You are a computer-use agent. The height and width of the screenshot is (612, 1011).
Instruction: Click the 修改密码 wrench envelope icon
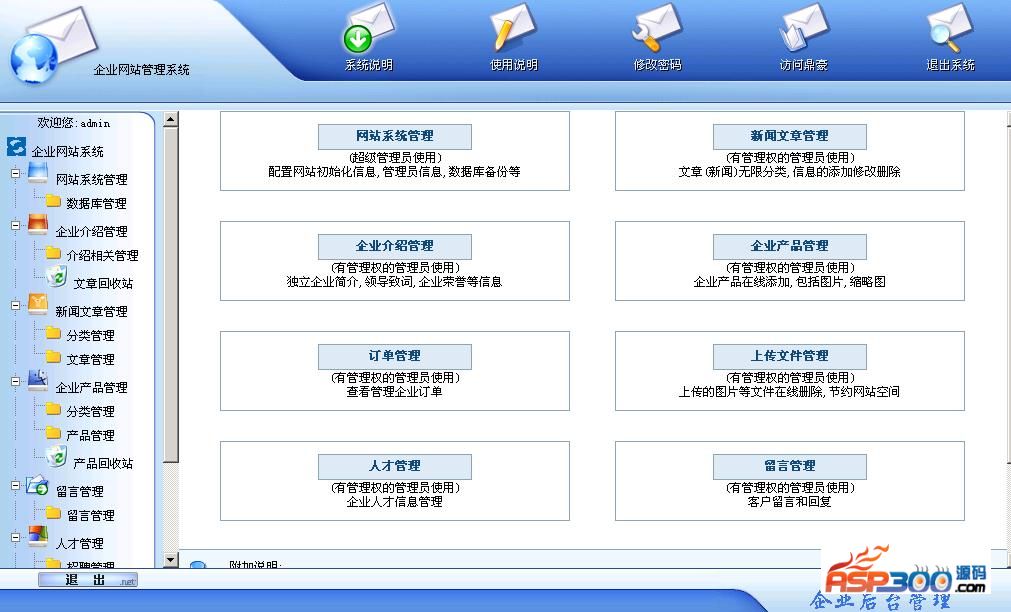pos(657,28)
